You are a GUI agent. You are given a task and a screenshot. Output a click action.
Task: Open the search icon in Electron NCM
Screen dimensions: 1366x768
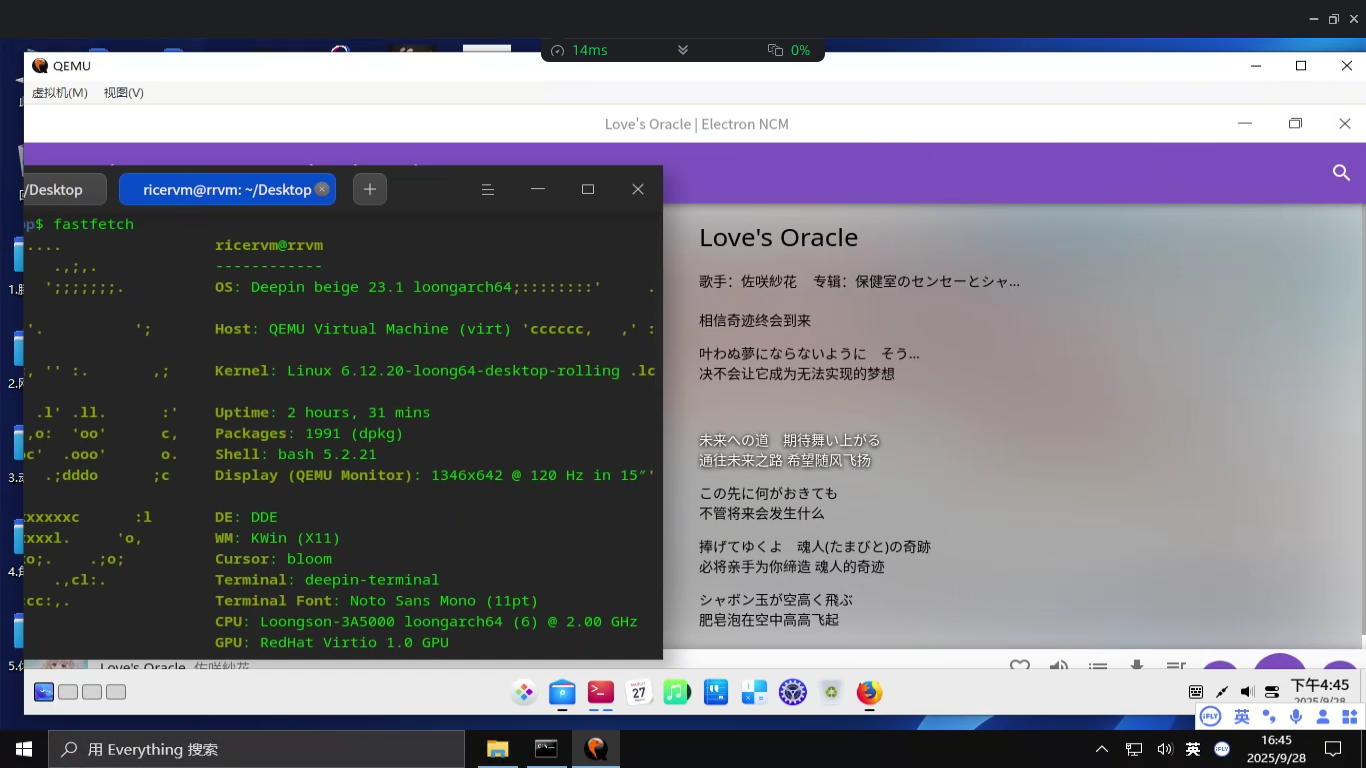pos(1341,173)
